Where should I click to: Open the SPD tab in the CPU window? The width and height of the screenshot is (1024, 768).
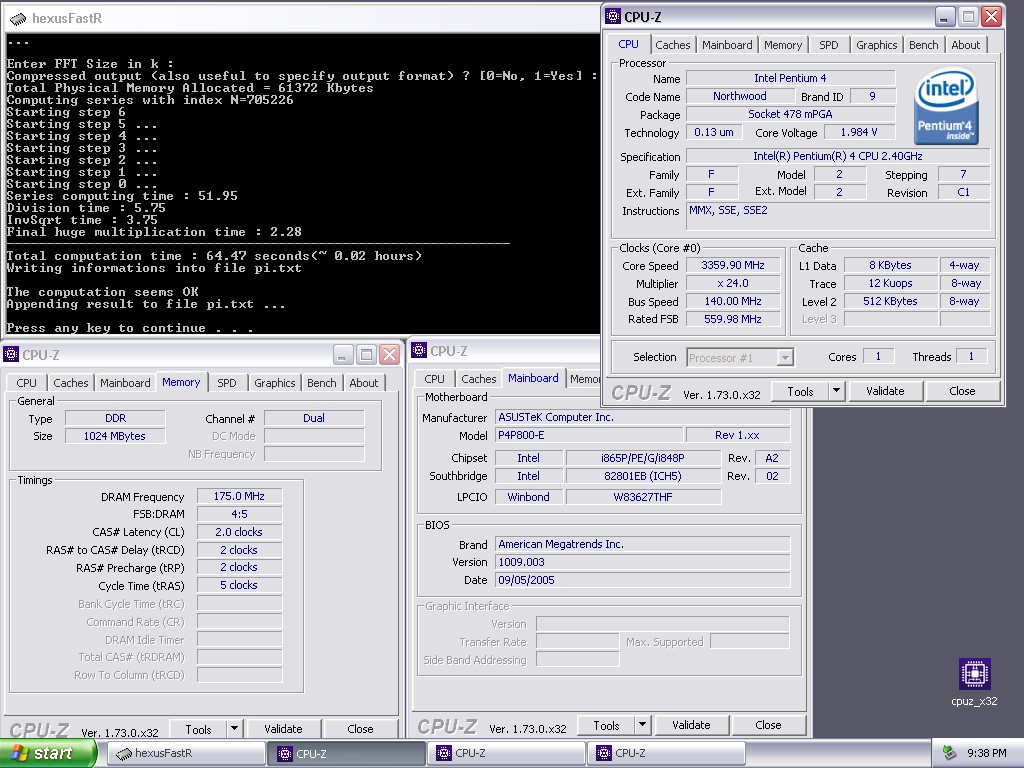click(828, 45)
